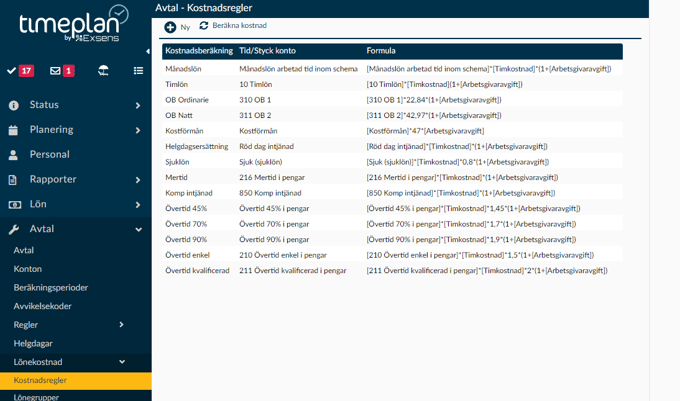680x401 pixels.
Task: Open the Rapporter menu item
Action: point(53,179)
